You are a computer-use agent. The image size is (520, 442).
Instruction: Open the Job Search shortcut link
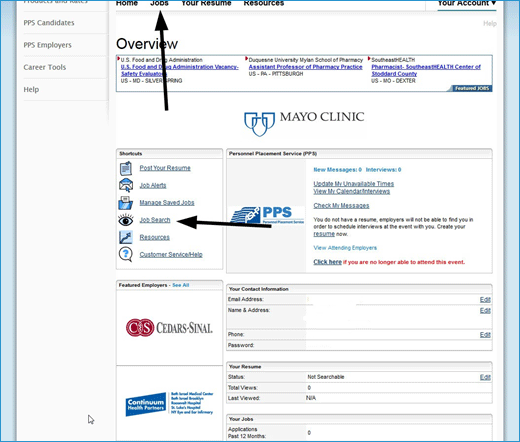155,220
